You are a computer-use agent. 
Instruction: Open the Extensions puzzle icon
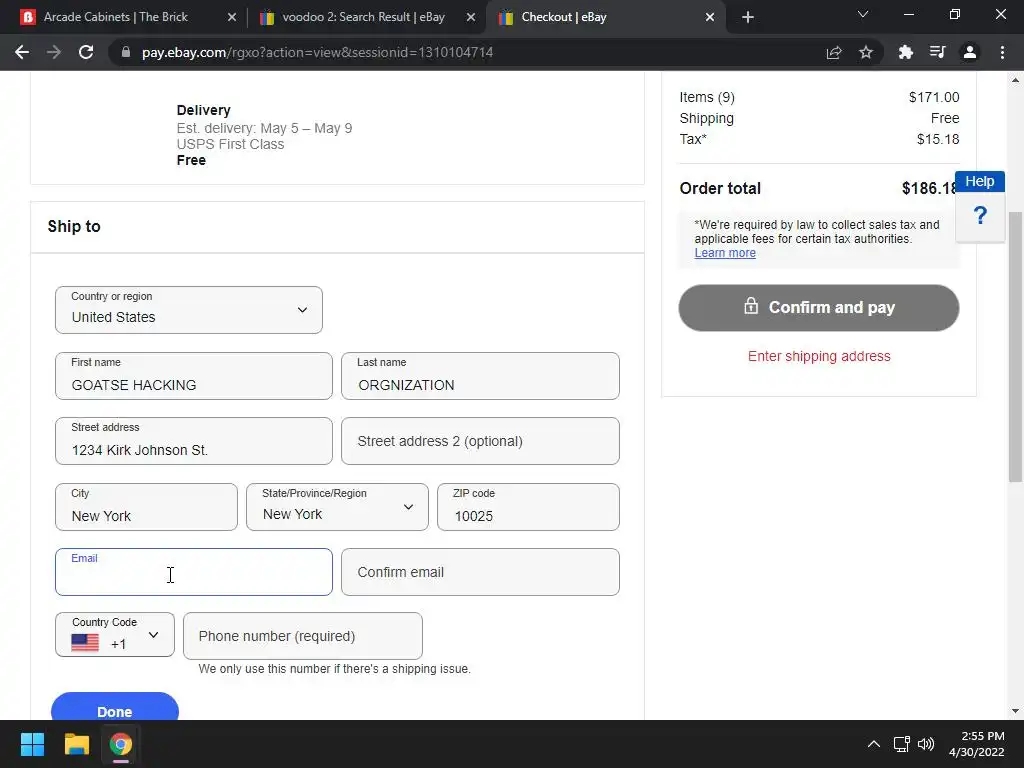[x=906, y=52]
